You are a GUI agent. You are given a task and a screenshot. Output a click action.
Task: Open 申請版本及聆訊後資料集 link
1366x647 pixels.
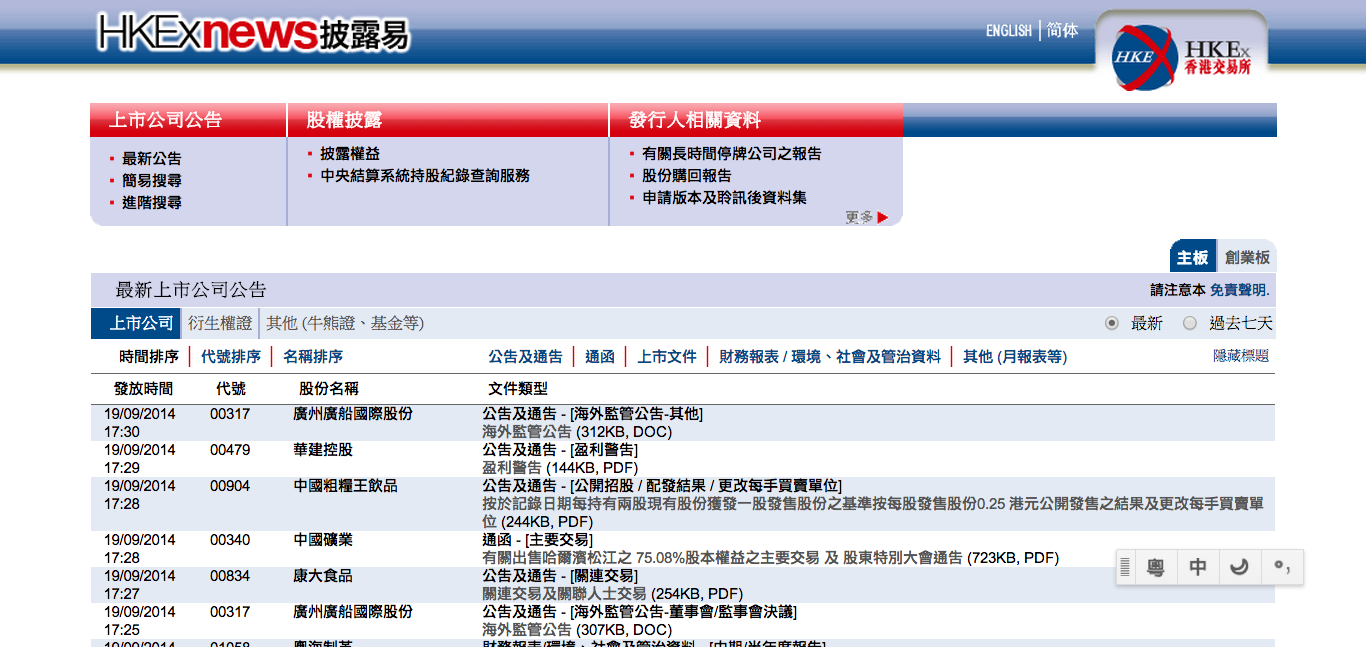724,198
